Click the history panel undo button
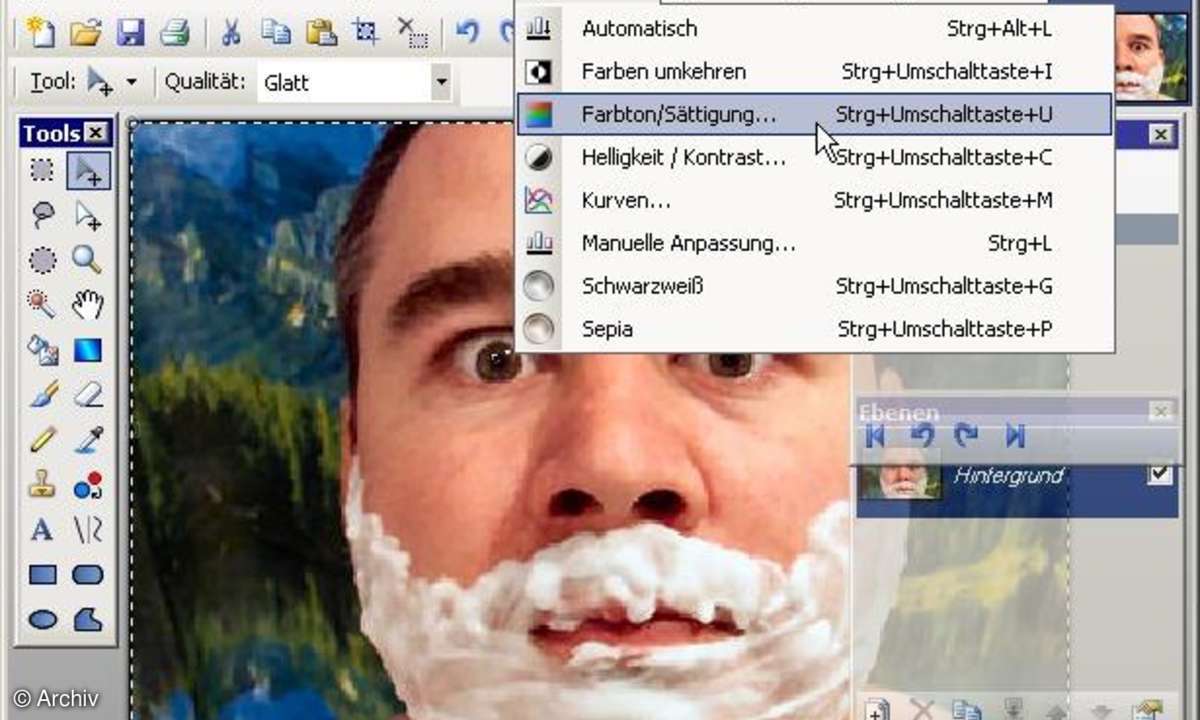The width and height of the screenshot is (1200, 720). click(x=922, y=435)
